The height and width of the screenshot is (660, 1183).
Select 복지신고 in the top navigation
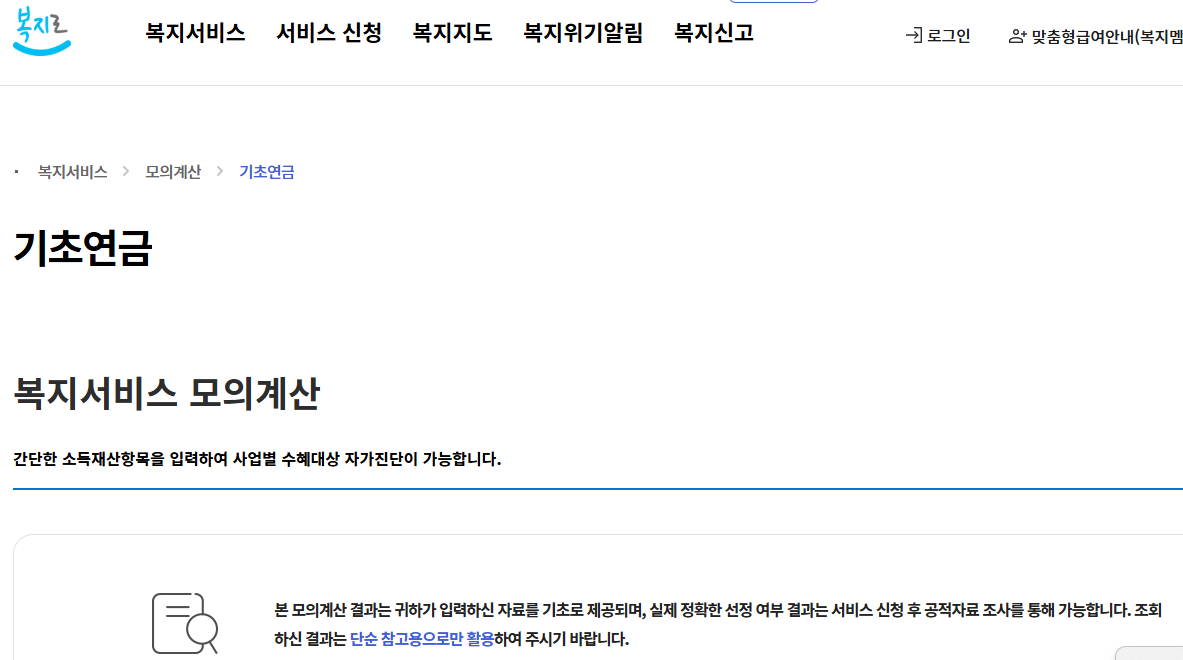[x=712, y=32]
